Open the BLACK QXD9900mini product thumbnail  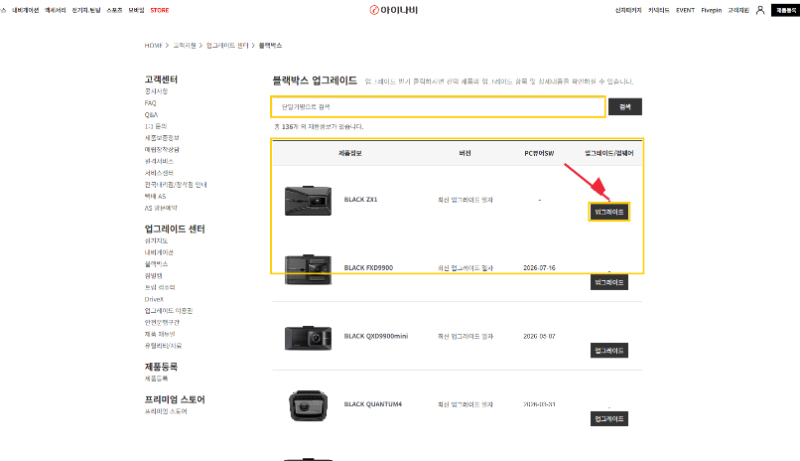308,337
